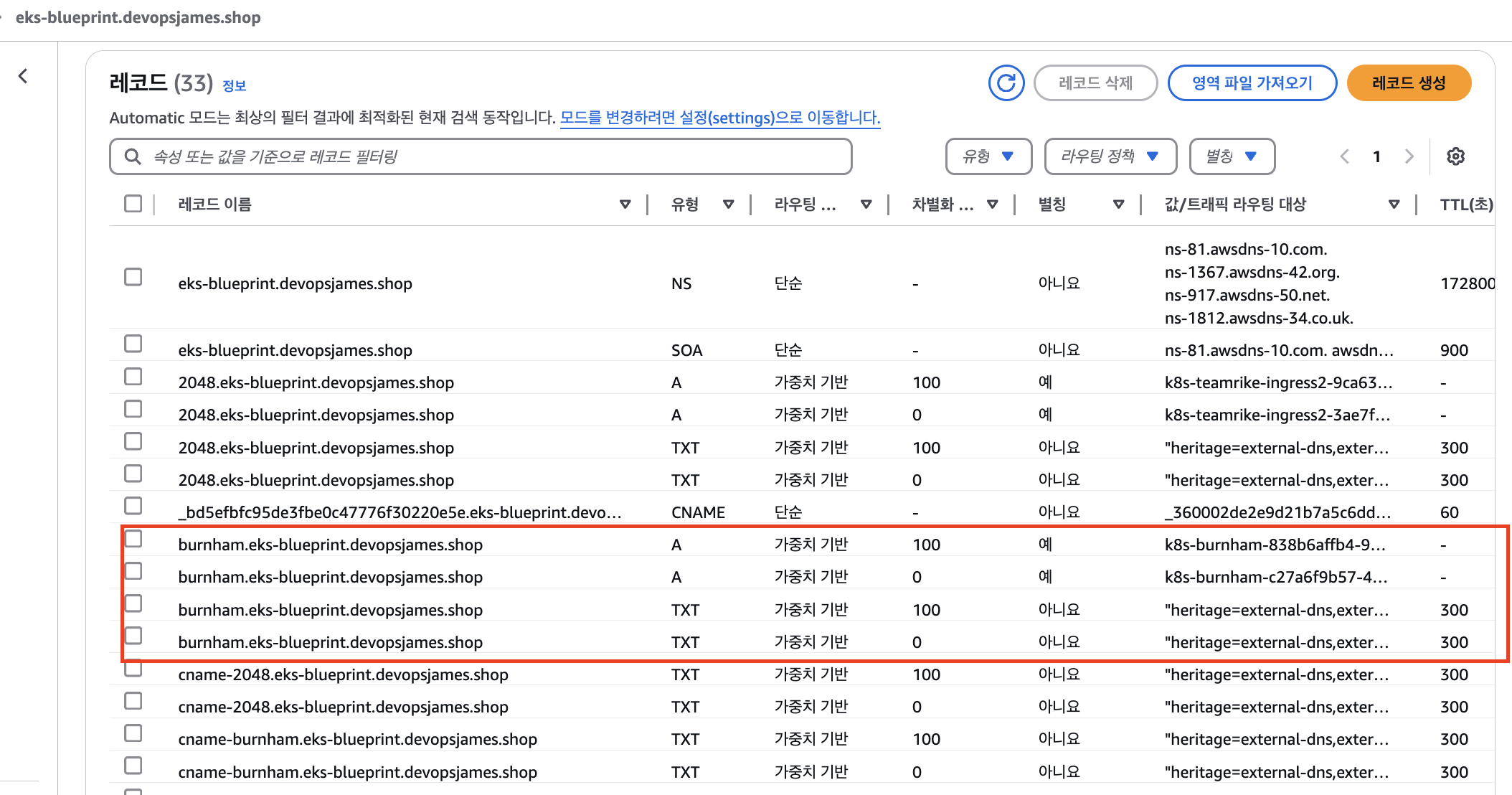Viewport: 1512px width, 795px height.
Task: Select the first burnham A record checkbox
Action: [133, 539]
